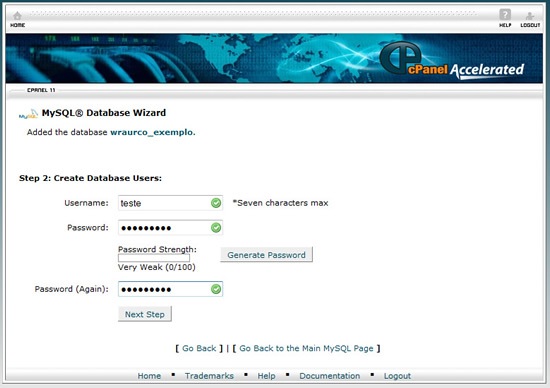550x388 pixels.
Task: Click the password strength meter bar
Action: click(x=154, y=258)
